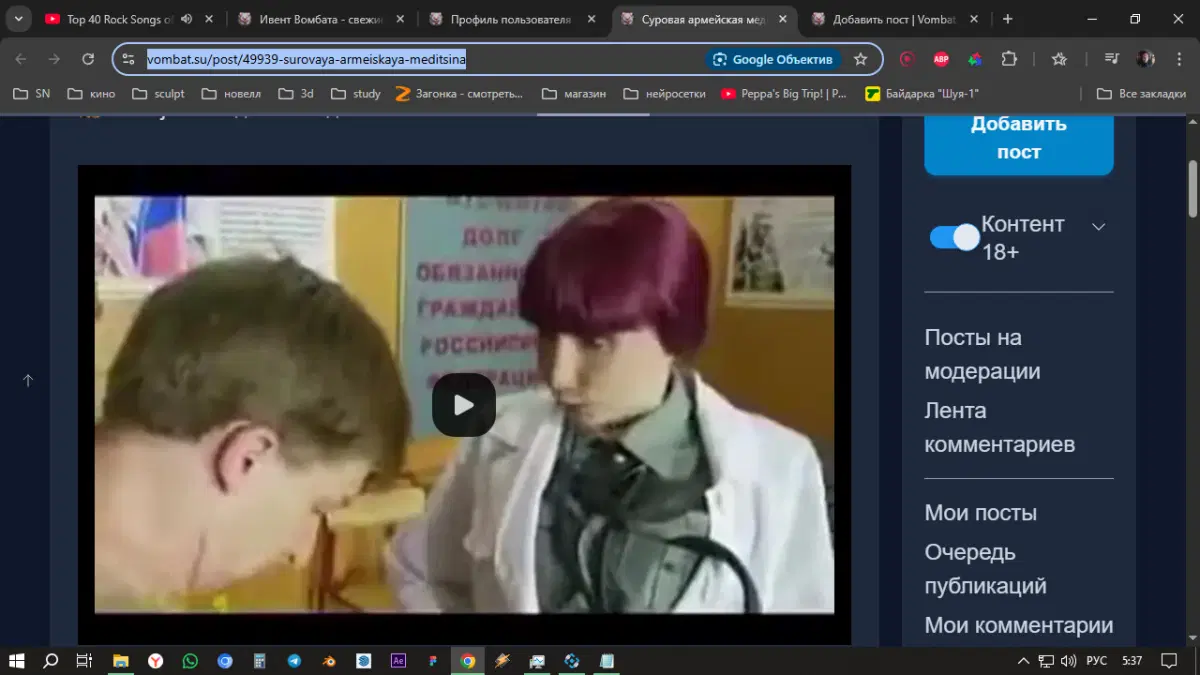Open the tab search dropdown arrow
The height and width of the screenshot is (675, 1200).
coord(18,19)
